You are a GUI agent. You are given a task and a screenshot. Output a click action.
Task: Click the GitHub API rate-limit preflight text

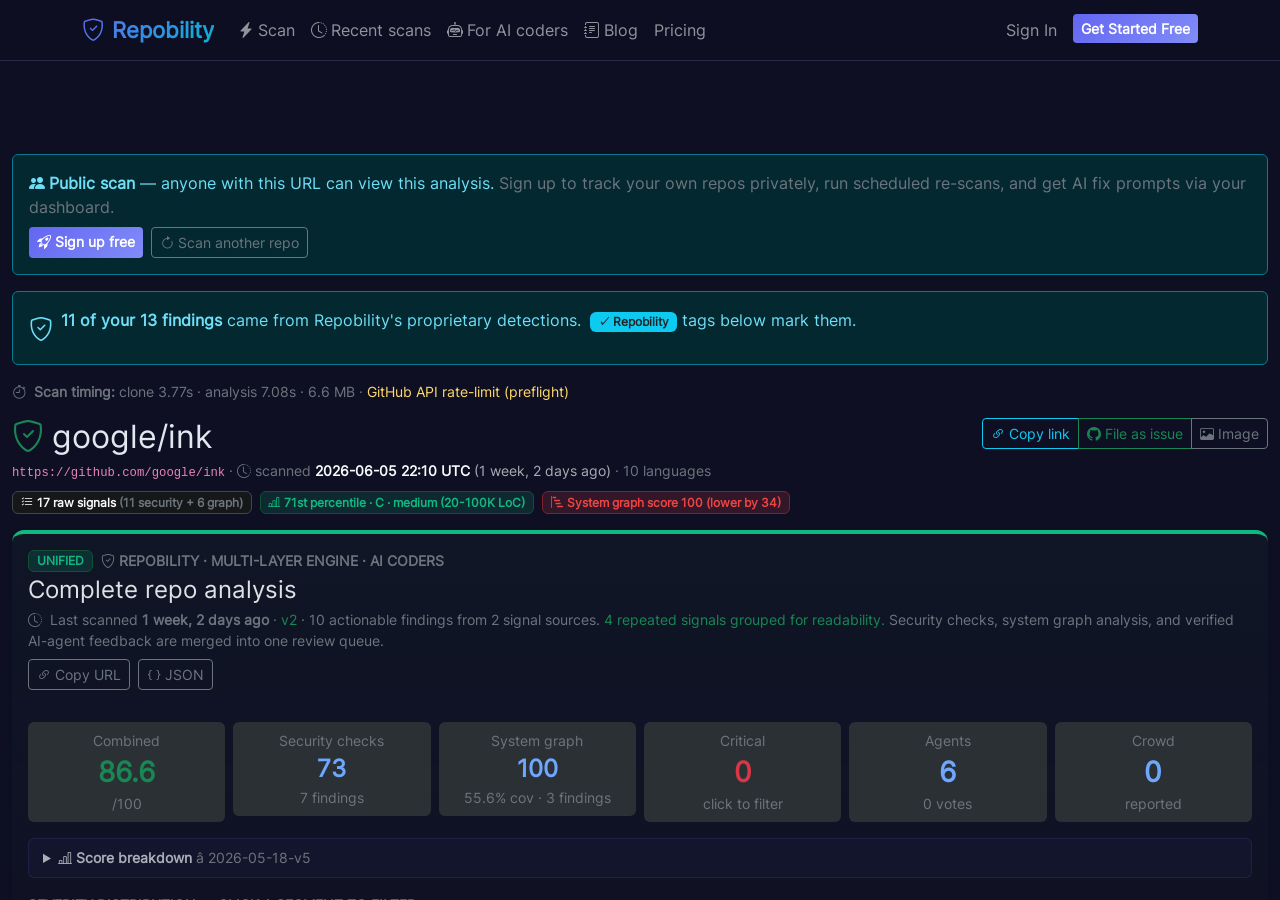click(468, 392)
